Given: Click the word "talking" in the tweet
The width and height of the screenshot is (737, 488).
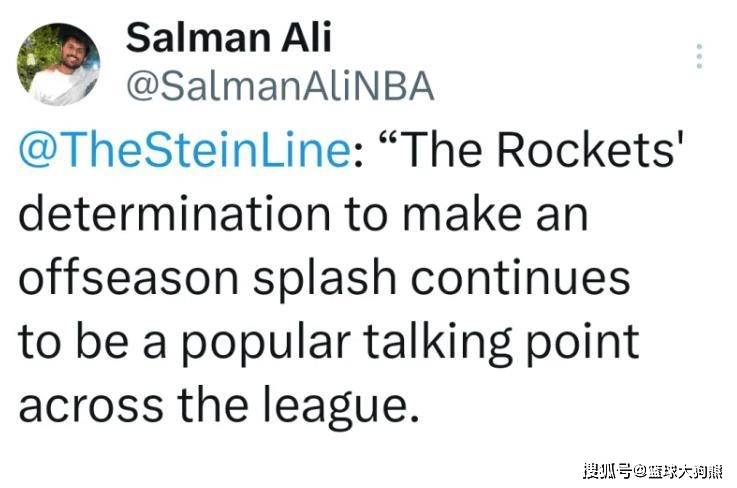Looking at the screenshot, I should [438, 343].
